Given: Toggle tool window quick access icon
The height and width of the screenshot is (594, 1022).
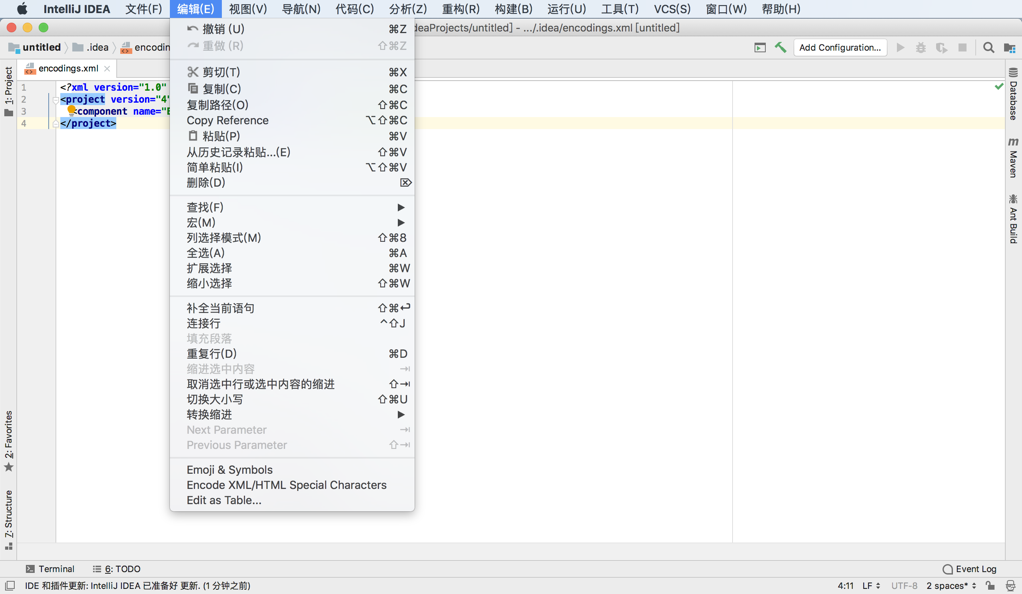Looking at the screenshot, I should click(x=10, y=586).
